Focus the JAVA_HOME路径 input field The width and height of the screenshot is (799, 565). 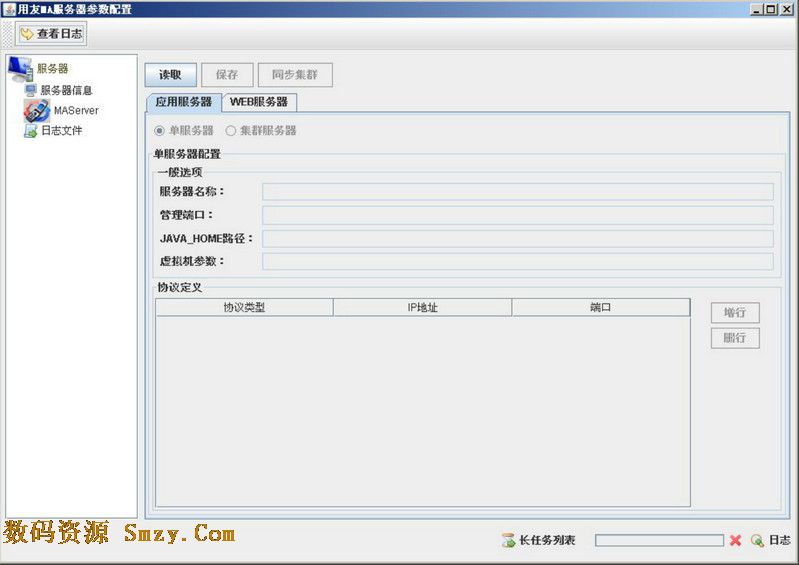pos(518,238)
